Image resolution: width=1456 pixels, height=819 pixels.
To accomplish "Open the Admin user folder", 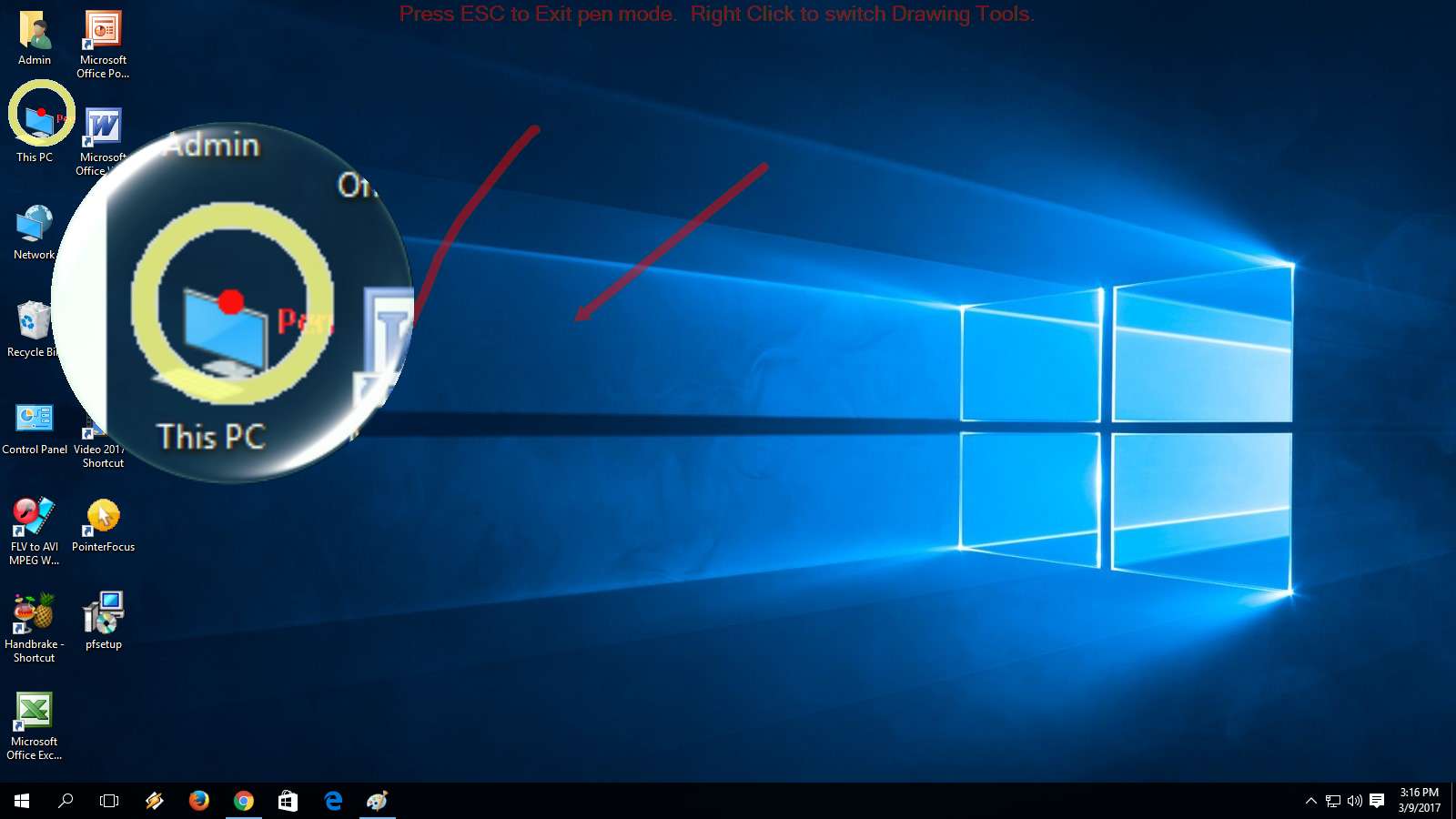I will pyautogui.click(x=34, y=27).
